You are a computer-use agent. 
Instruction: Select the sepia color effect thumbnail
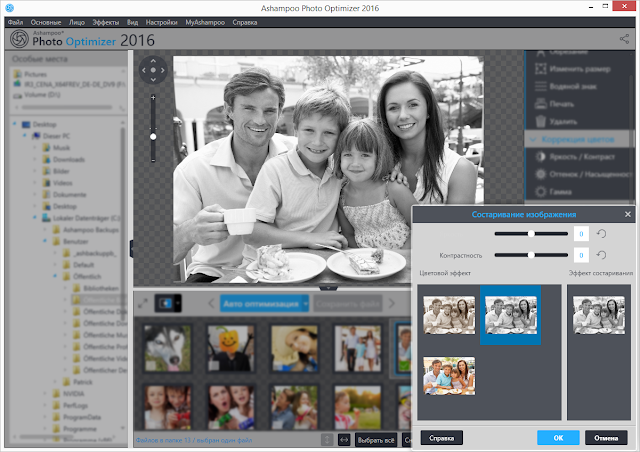pos(449,315)
